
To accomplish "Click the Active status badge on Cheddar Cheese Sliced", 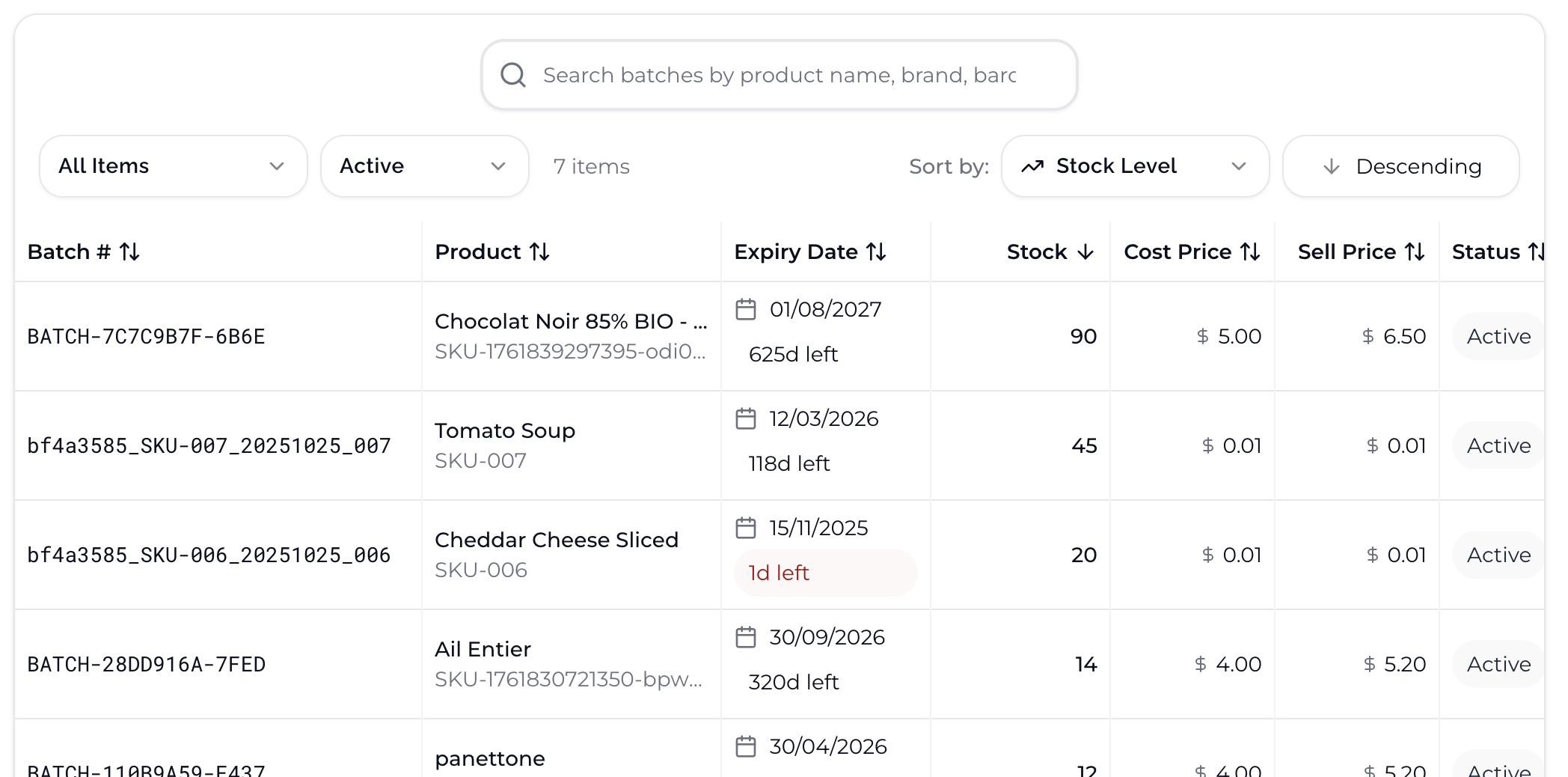I will tap(1497, 555).
